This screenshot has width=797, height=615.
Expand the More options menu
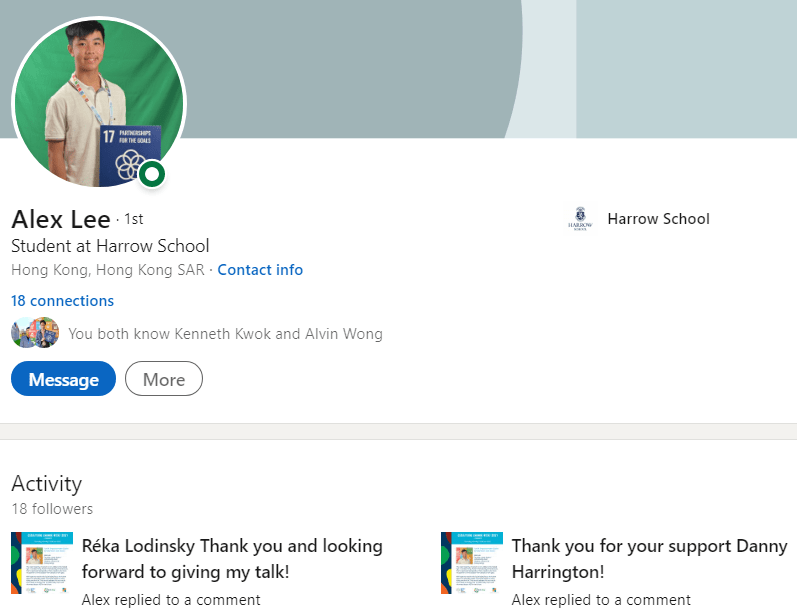coord(164,380)
